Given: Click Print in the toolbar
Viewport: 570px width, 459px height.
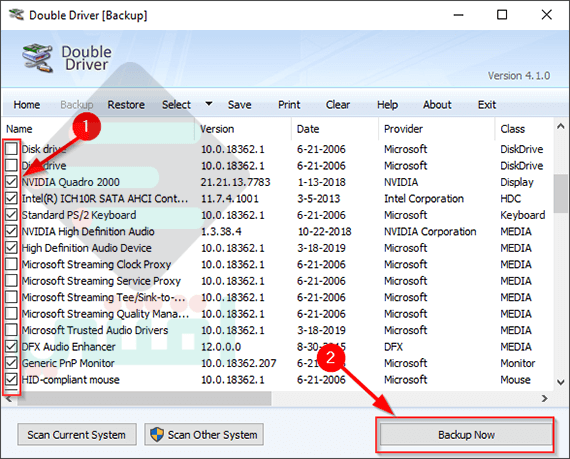Looking at the screenshot, I should 289,105.
